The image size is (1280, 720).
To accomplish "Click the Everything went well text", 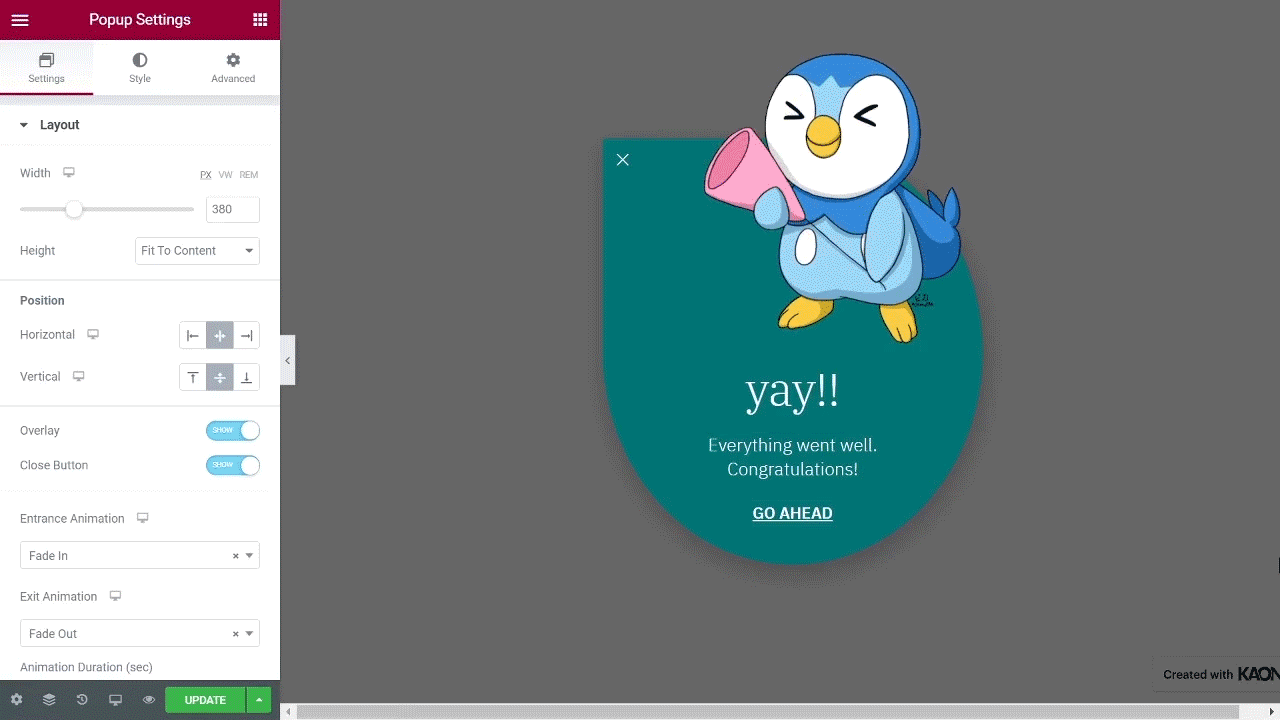I will coord(792,457).
